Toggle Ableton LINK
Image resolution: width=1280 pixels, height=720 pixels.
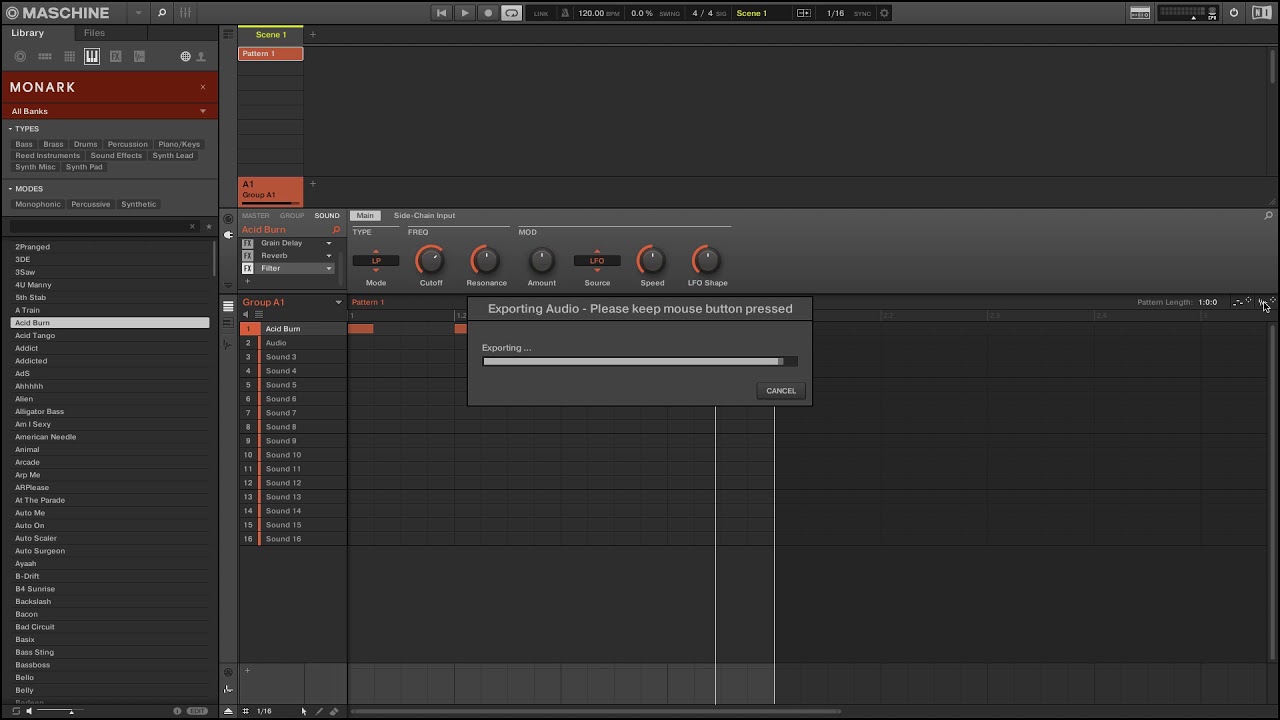click(541, 13)
